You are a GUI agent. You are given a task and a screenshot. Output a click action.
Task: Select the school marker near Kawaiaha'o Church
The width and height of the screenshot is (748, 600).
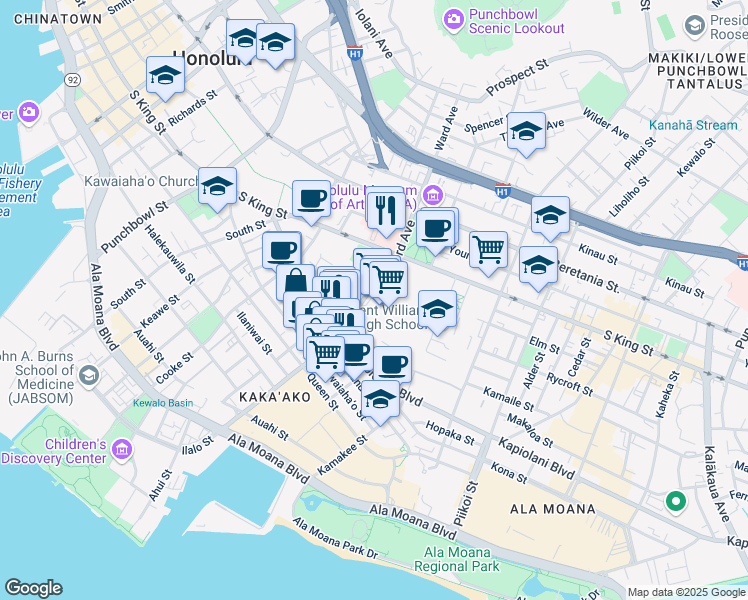click(218, 187)
